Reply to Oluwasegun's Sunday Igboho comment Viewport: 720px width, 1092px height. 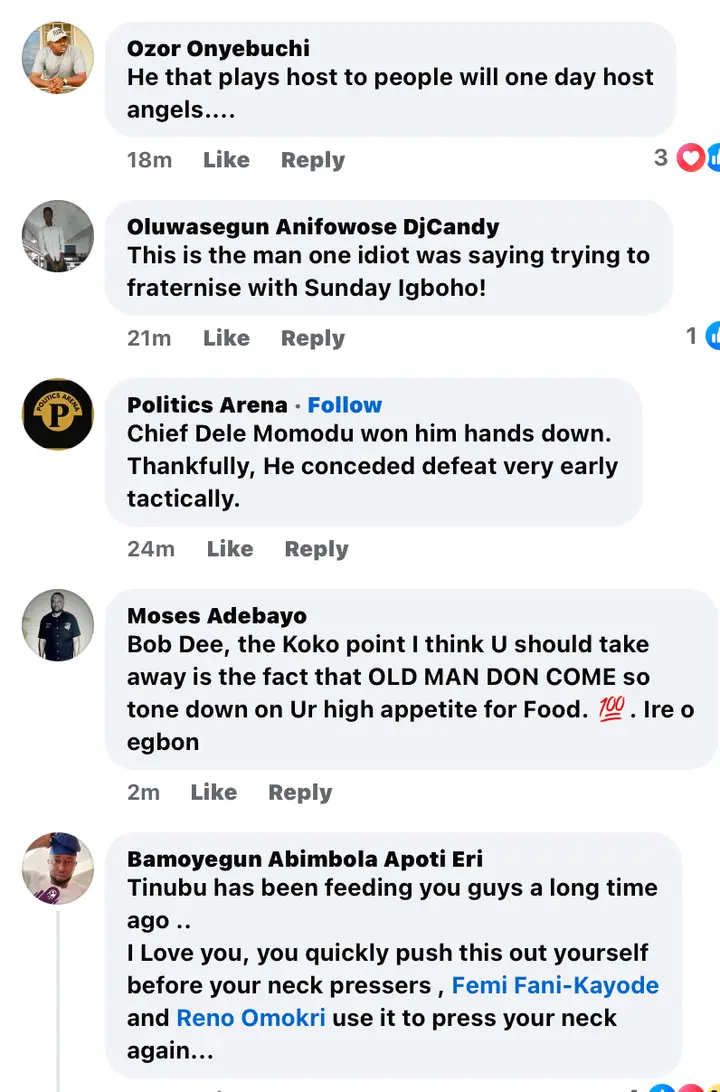312,338
